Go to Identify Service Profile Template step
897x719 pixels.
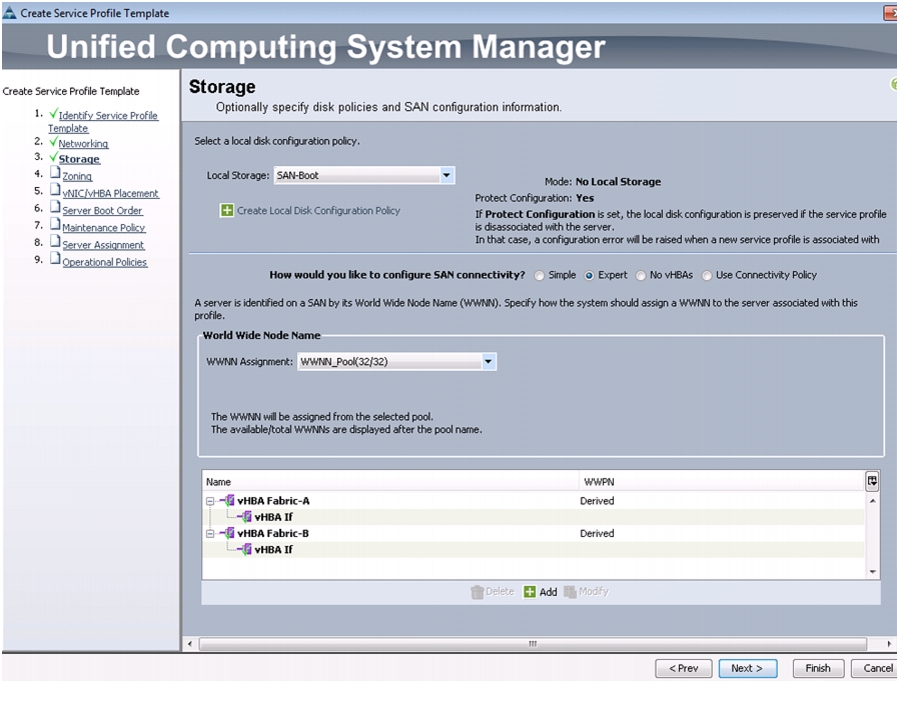[x=103, y=122]
